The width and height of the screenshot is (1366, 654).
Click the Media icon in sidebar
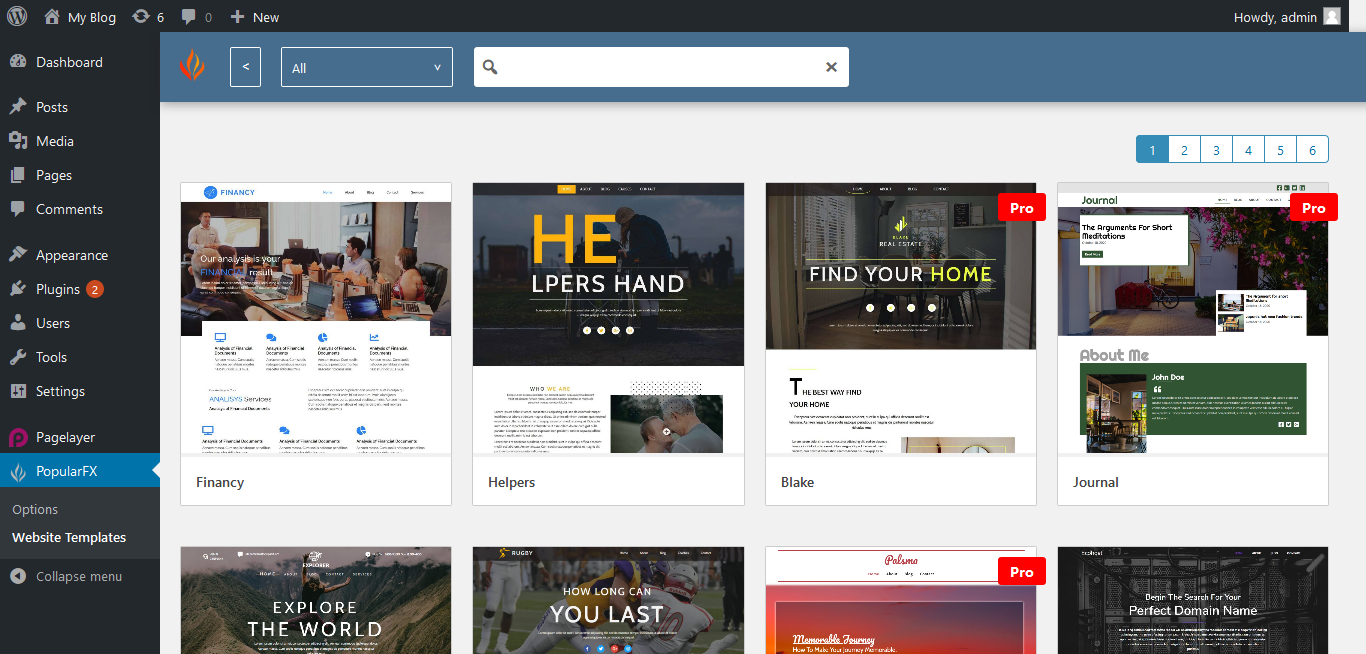(x=18, y=141)
